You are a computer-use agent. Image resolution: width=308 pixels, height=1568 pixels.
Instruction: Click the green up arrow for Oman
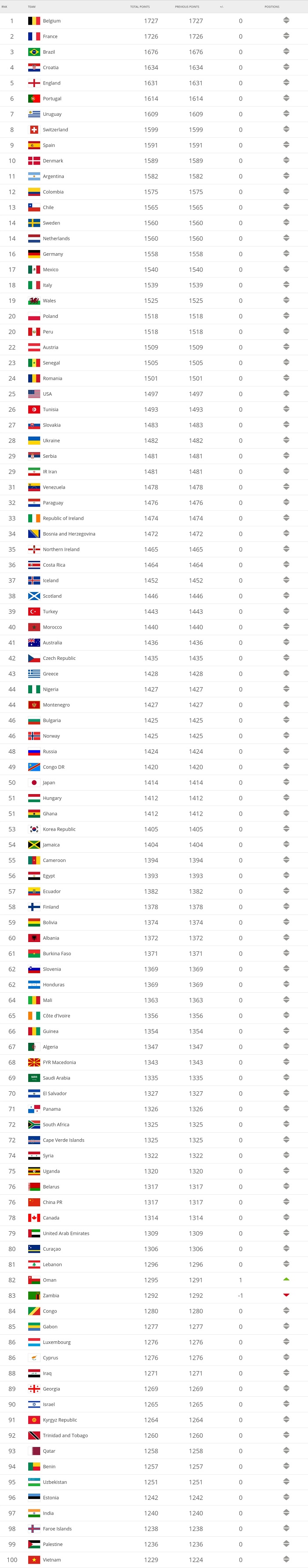point(286,1279)
